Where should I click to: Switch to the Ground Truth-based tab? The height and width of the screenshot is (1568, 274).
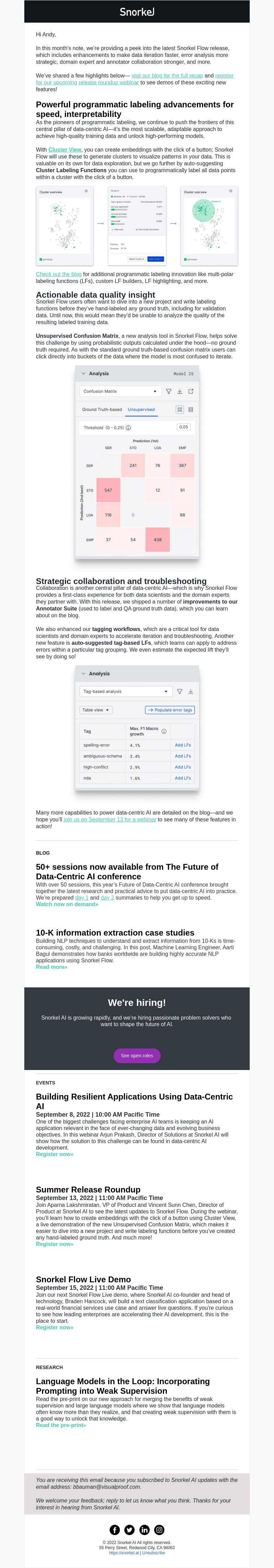102,409
